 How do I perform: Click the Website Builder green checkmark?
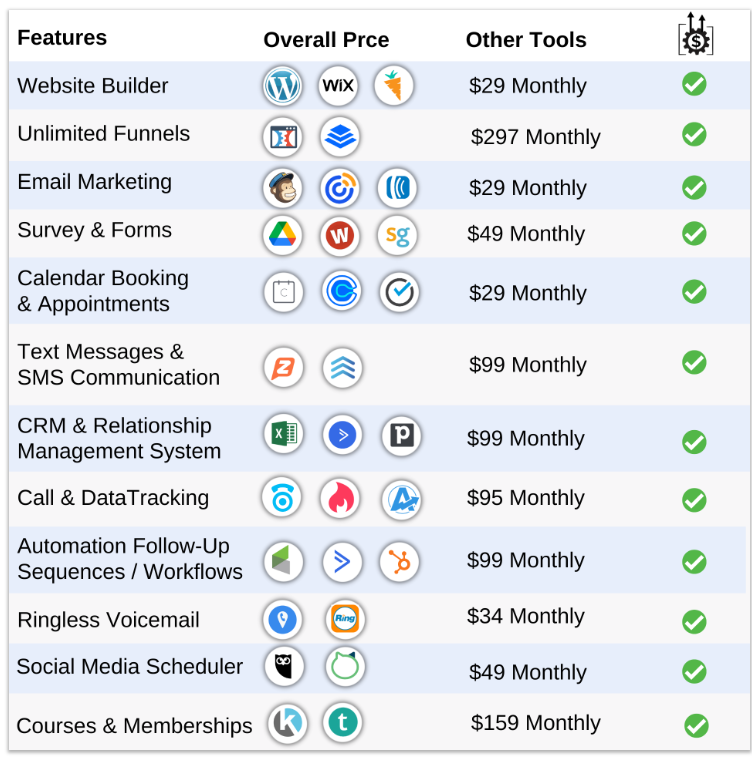tap(694, 84)
